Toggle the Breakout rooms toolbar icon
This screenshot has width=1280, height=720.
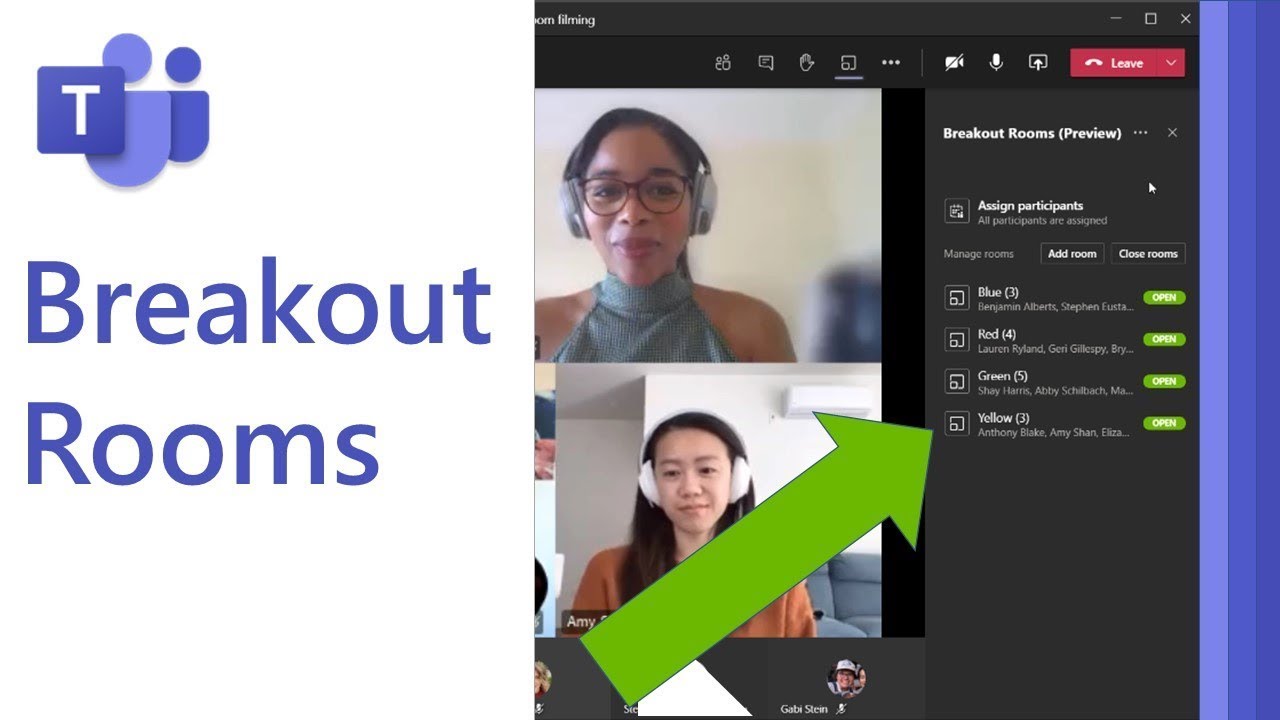849,63
